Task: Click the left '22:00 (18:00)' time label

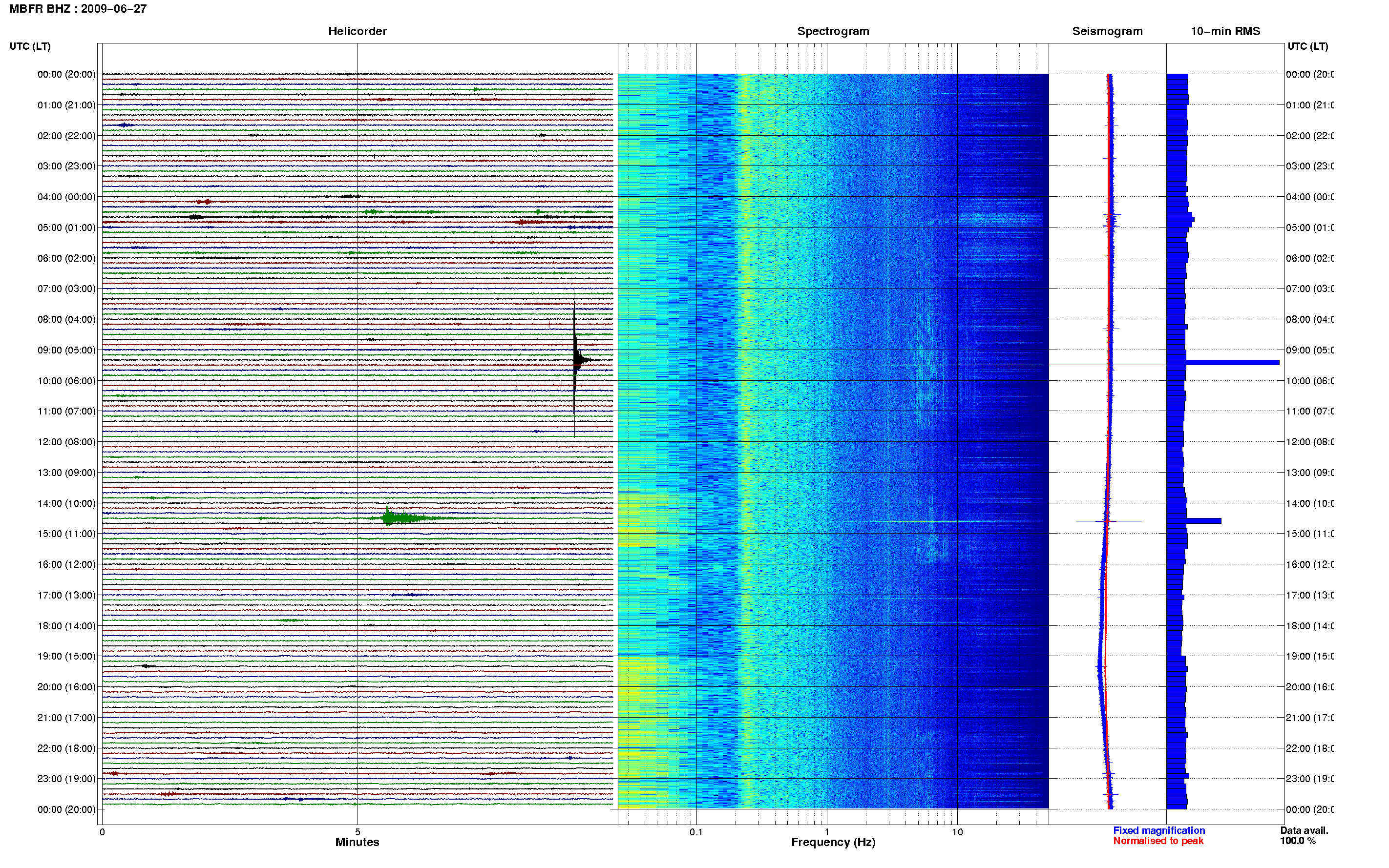Action: pyautogui.click(x=66, y=748)
